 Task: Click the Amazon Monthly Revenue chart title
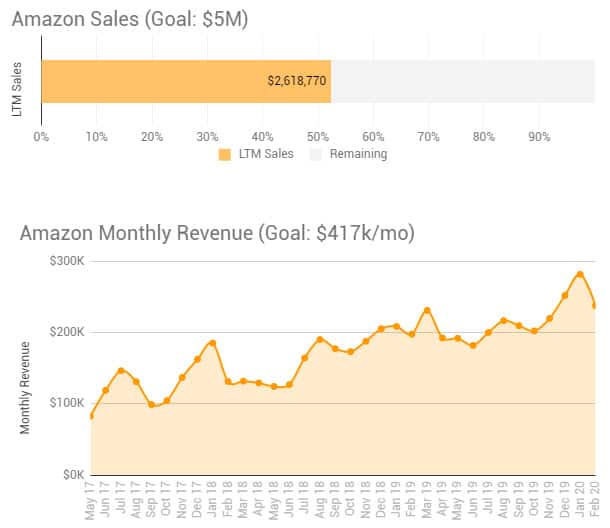[217, 233]
